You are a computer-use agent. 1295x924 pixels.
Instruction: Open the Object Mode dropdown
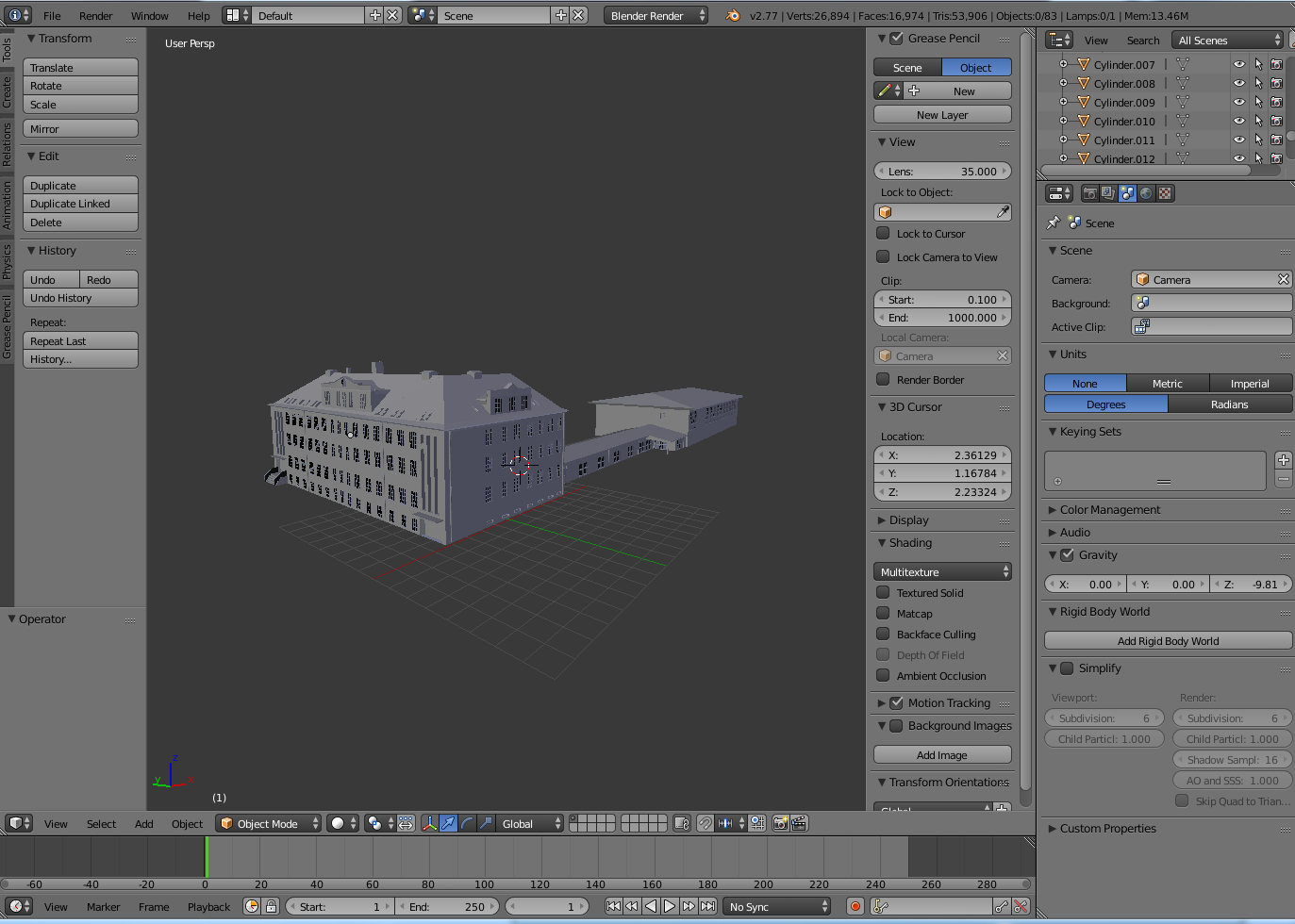click(268, 823)
